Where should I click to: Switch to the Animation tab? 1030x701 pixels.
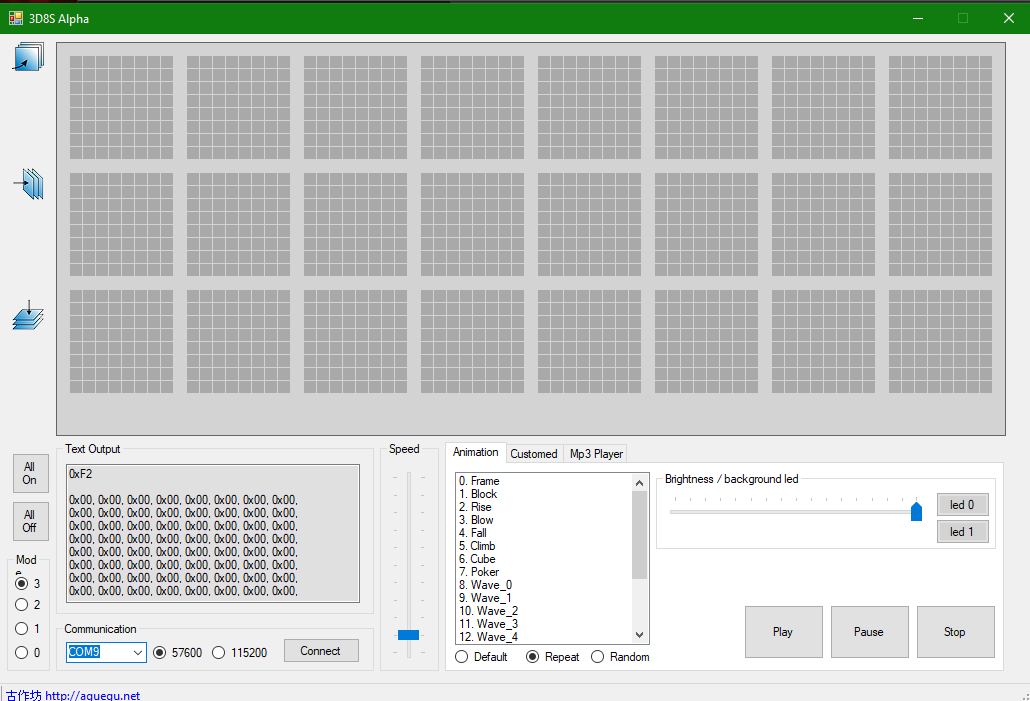(476, 452)
